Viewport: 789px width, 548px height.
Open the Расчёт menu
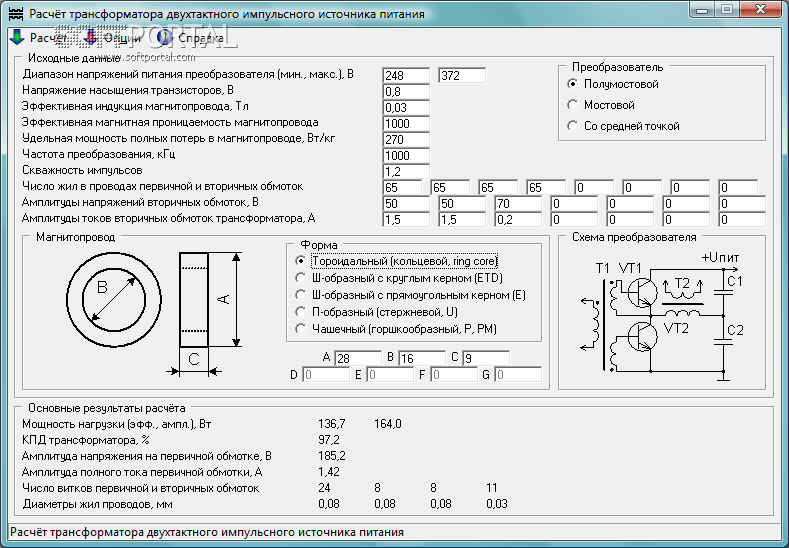point(48,38)
